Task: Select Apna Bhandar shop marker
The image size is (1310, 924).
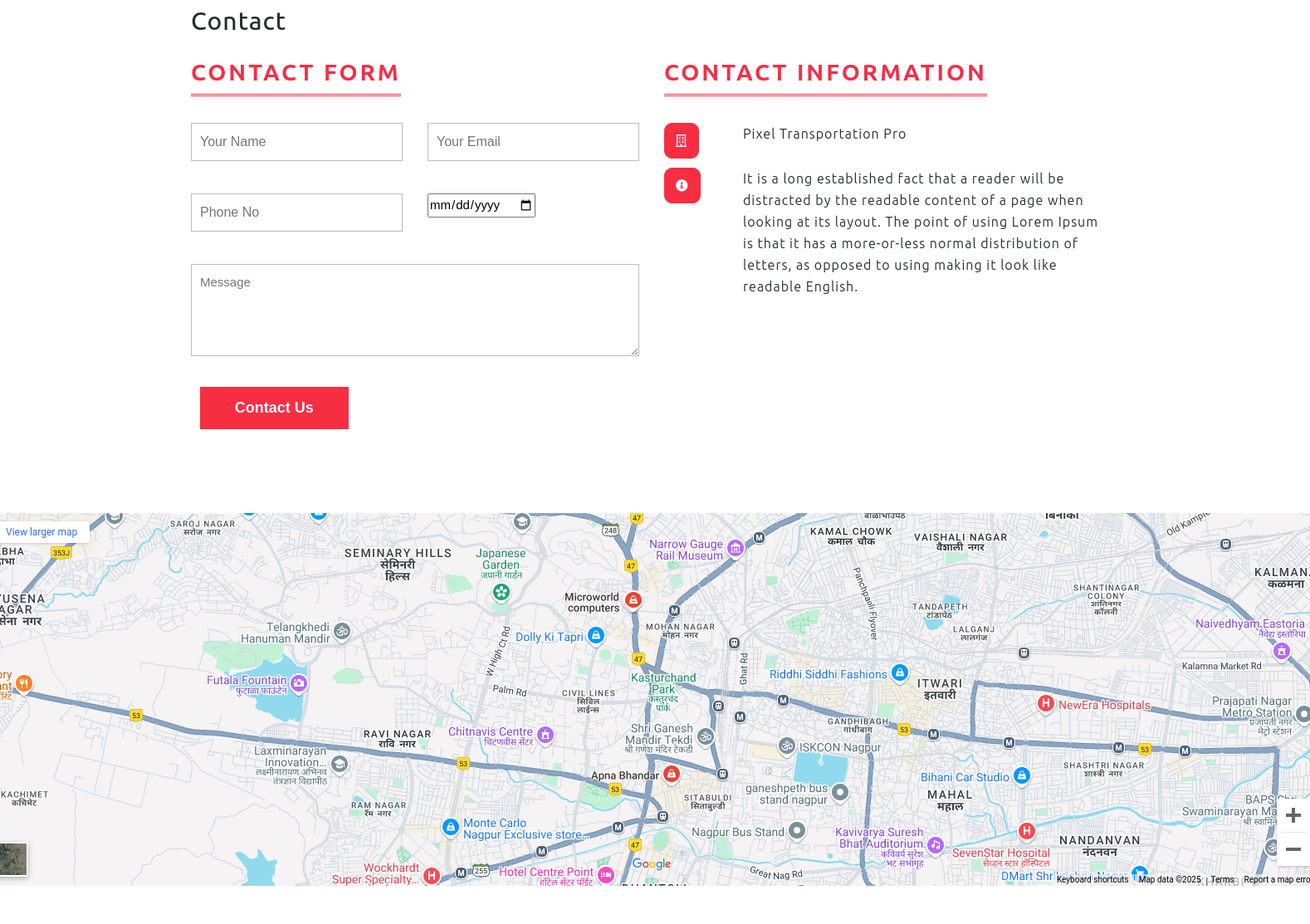Action: 672,774
